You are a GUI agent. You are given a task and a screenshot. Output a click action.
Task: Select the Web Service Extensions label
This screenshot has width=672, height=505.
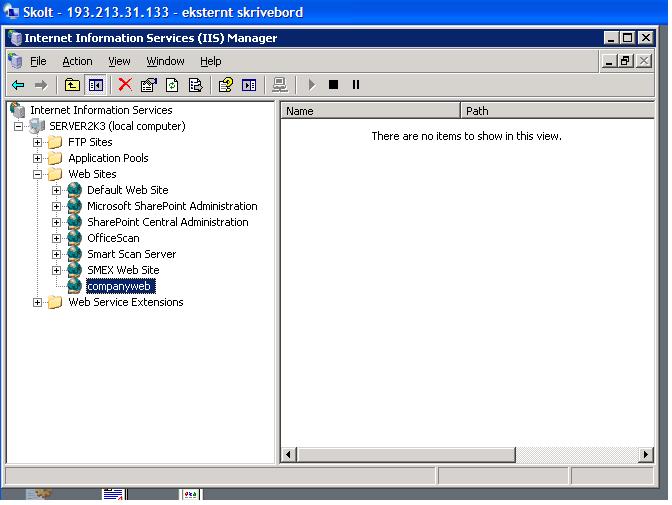click(x=126, y=302)
